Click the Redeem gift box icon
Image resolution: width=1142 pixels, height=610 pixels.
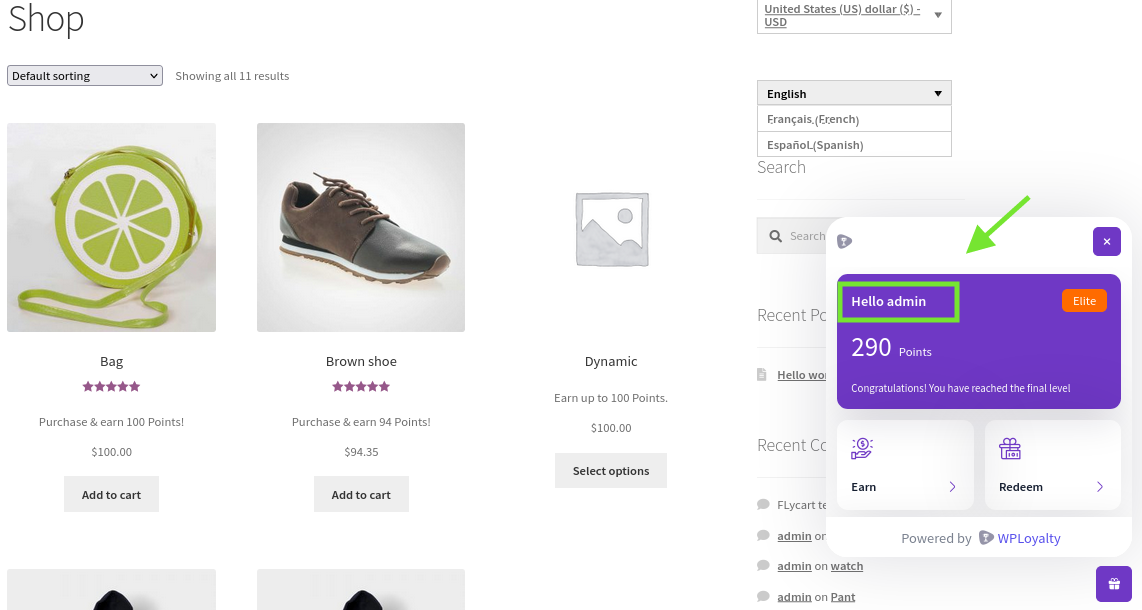tap(1010, 449)
